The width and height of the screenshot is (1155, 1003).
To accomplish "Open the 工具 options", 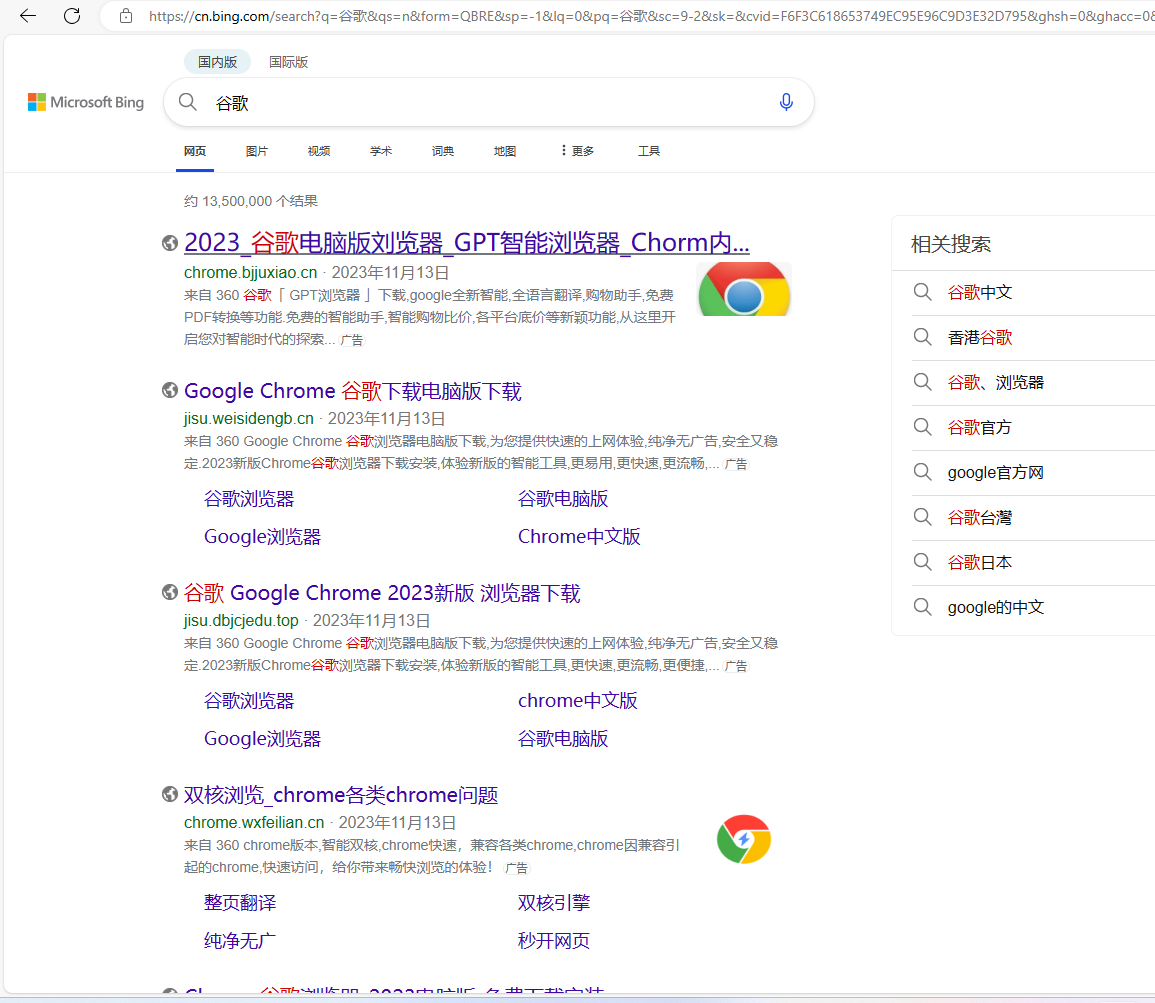I will click(649, 151).
